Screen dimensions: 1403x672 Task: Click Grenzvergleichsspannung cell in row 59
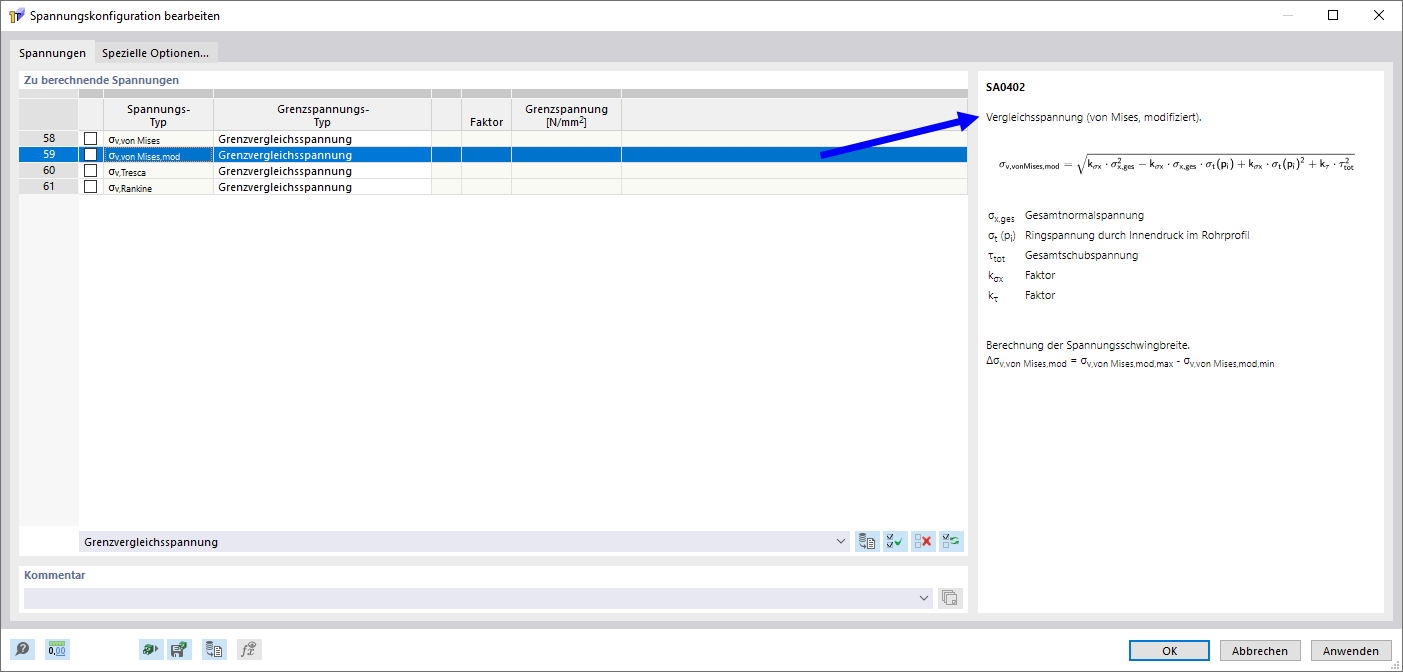point(322,155)
